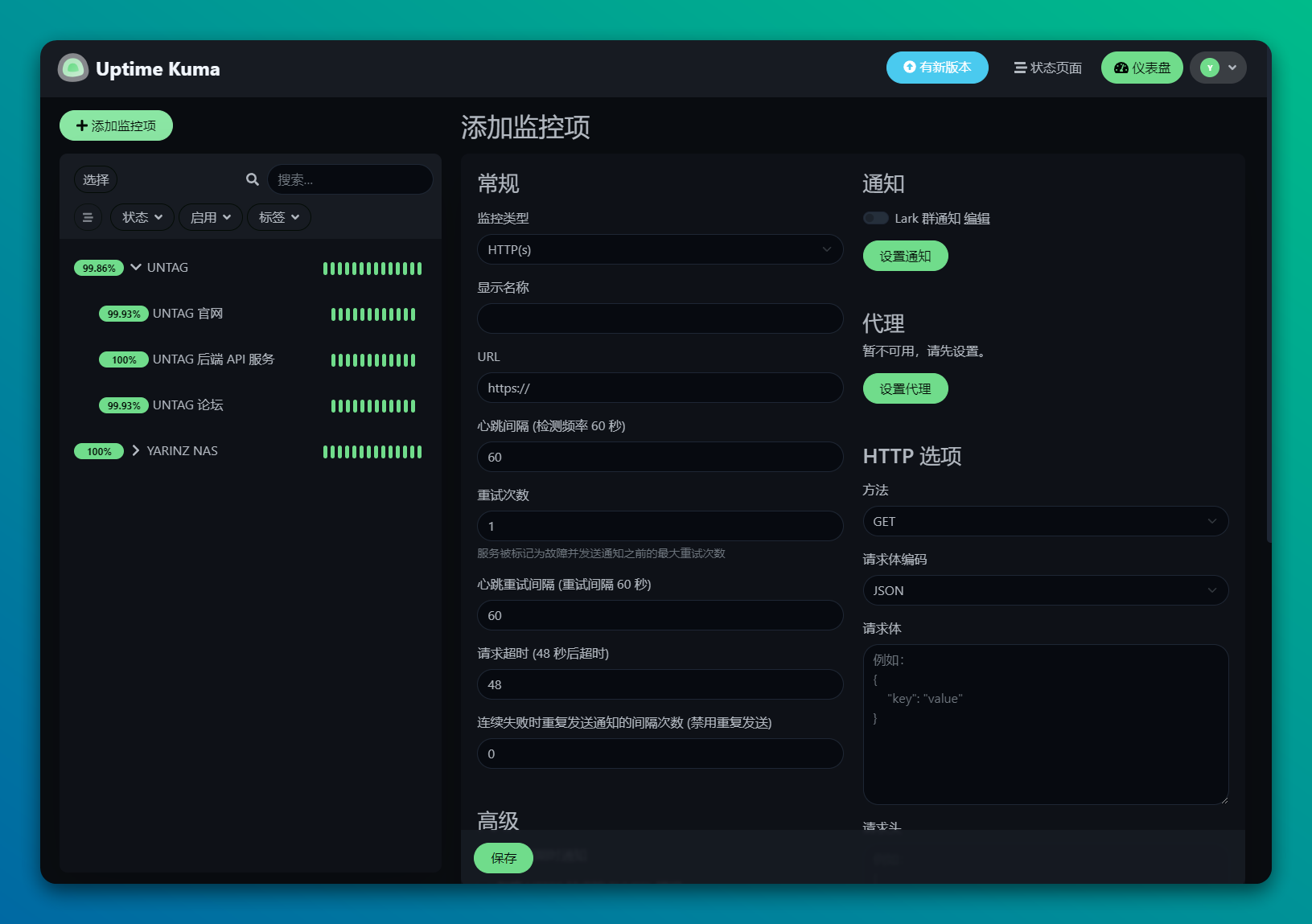Select the UNTAG 论坛 monitor
The width and height of the screenshot is (1312, 924).
187,405
